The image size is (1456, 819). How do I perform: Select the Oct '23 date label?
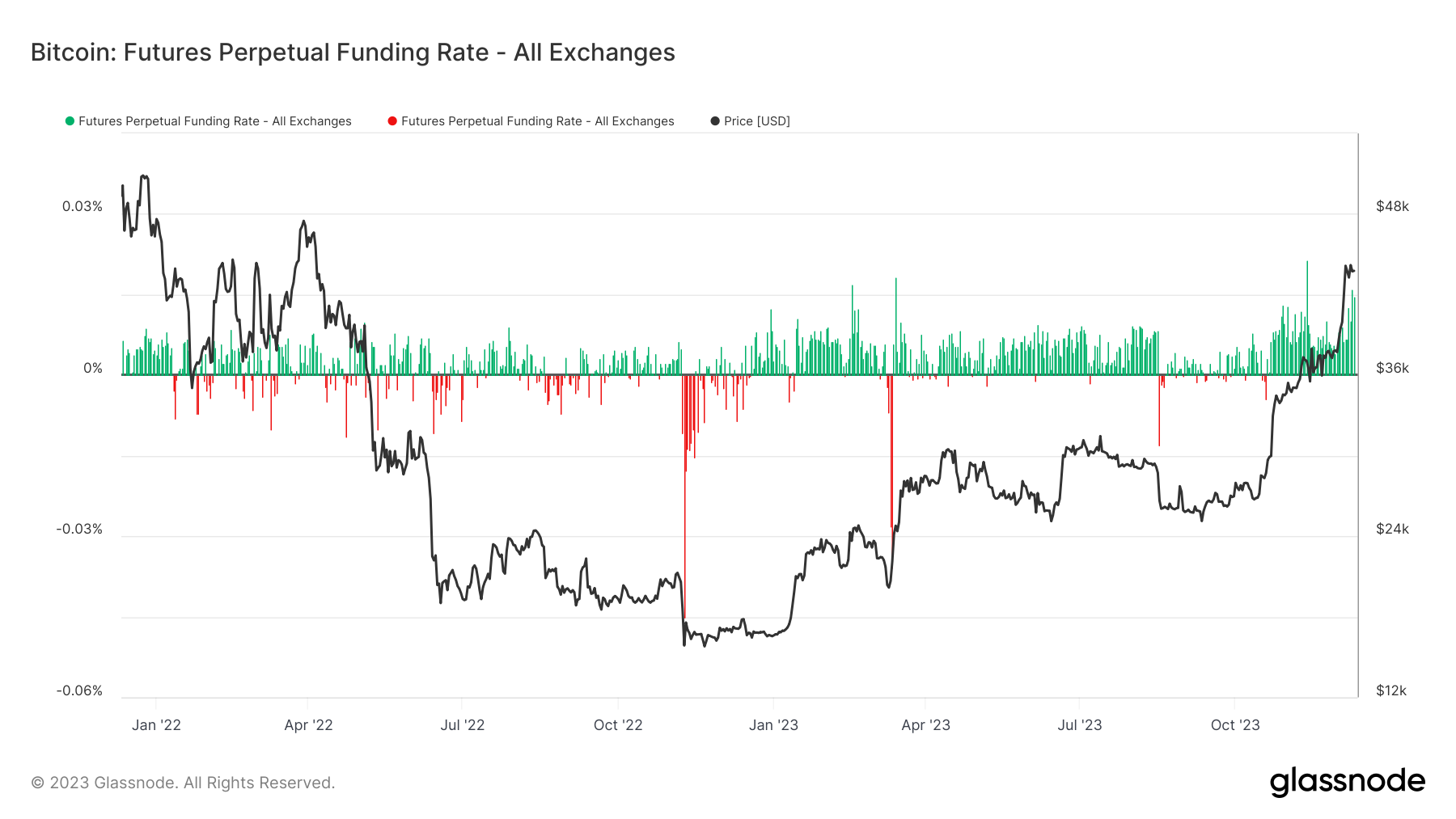(1235, 725)
